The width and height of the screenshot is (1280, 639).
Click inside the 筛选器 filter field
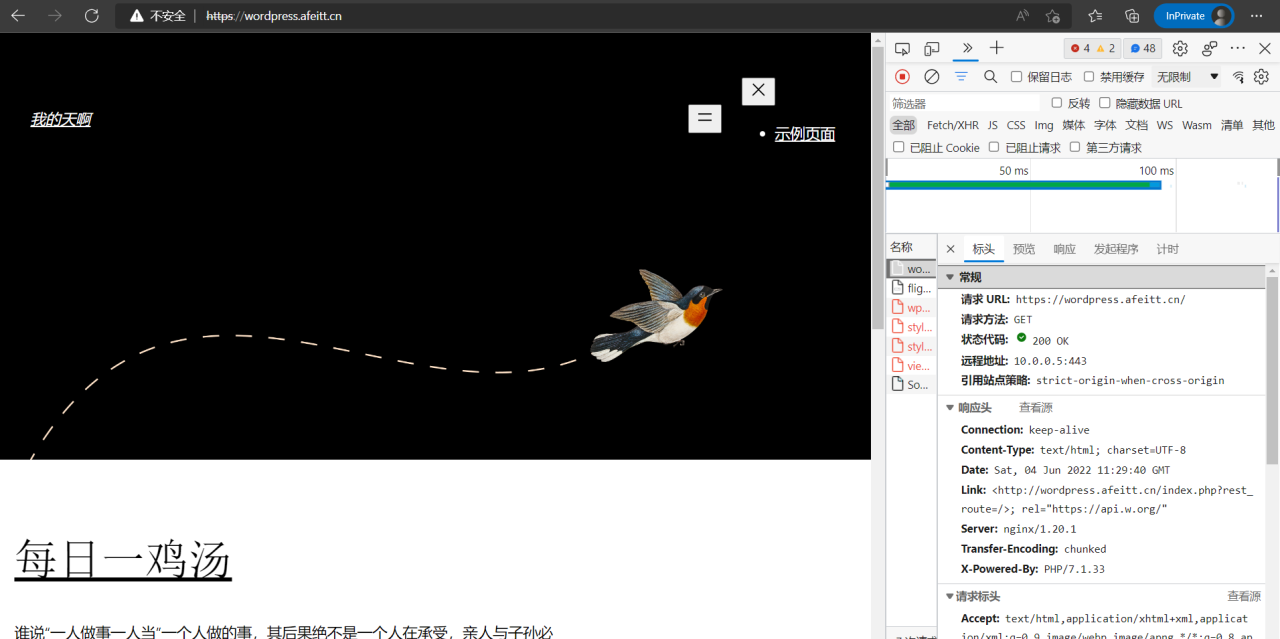point(964,103)
